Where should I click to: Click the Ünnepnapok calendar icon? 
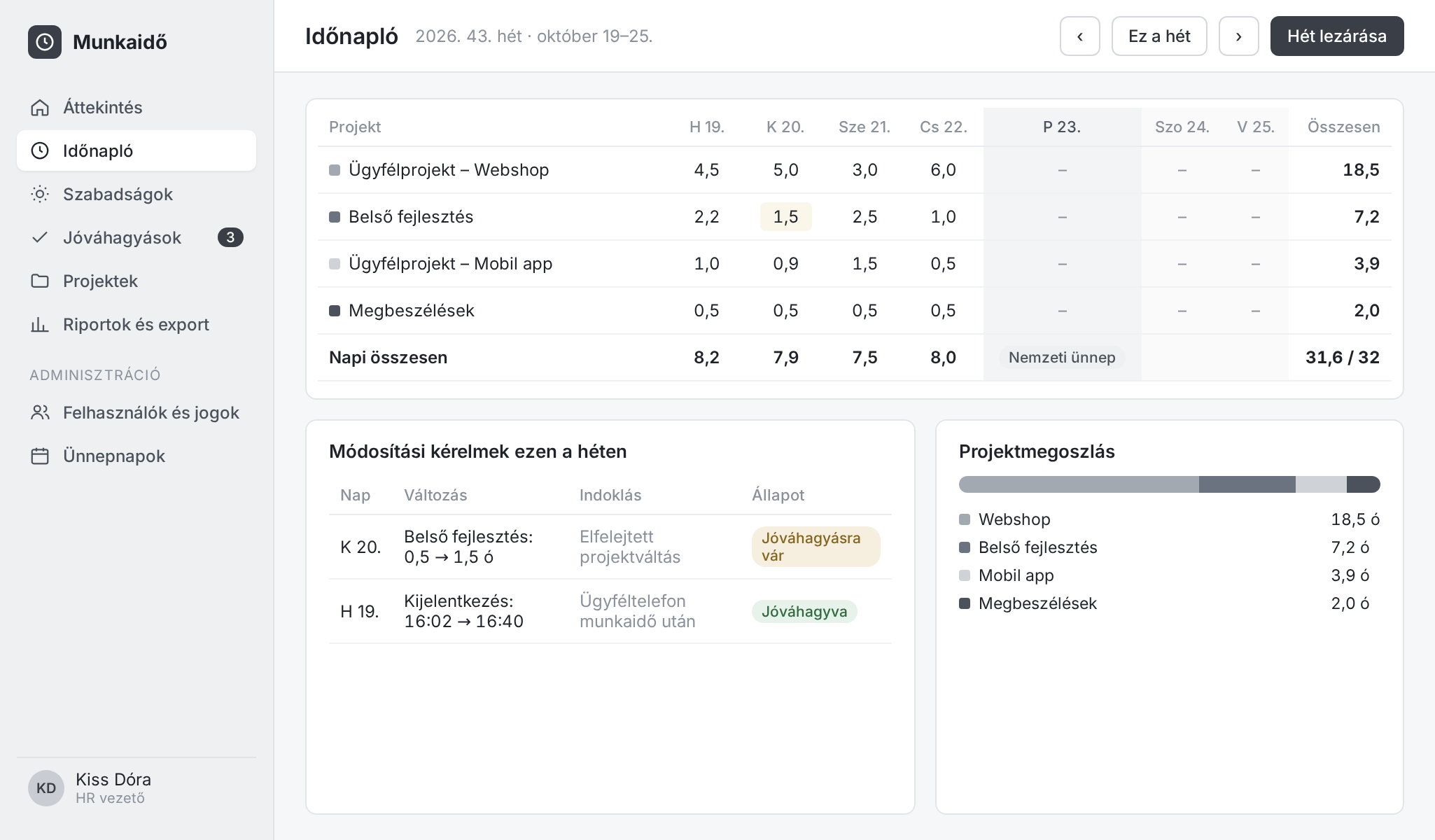[40, 456]
